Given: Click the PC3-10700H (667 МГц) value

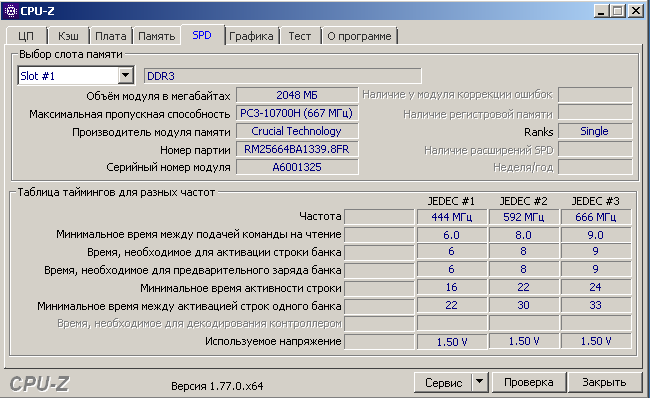Looking at the screenshot, I should pyautogui.click(x=297, y=113).
